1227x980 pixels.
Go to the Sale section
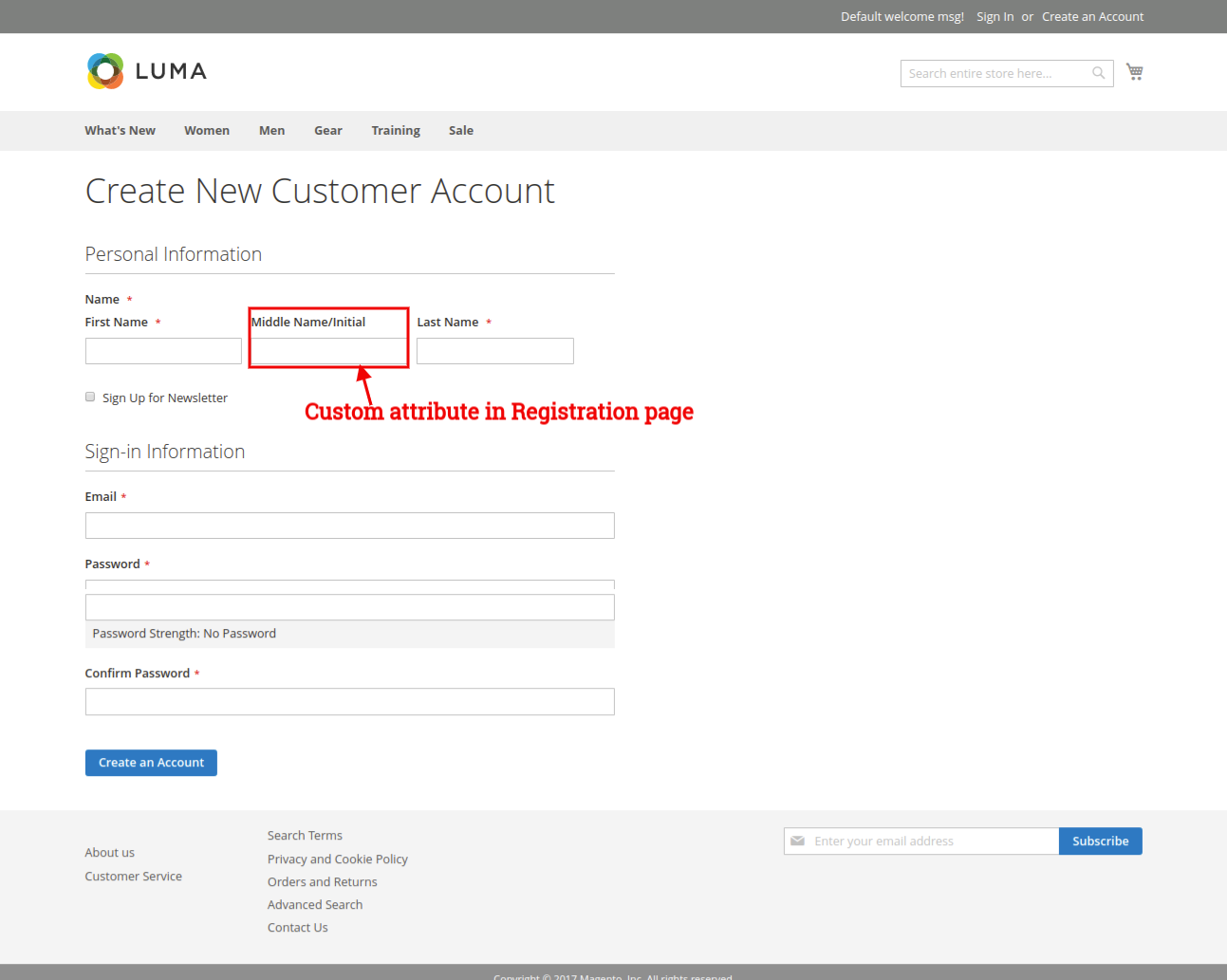[x=461, y=131]
